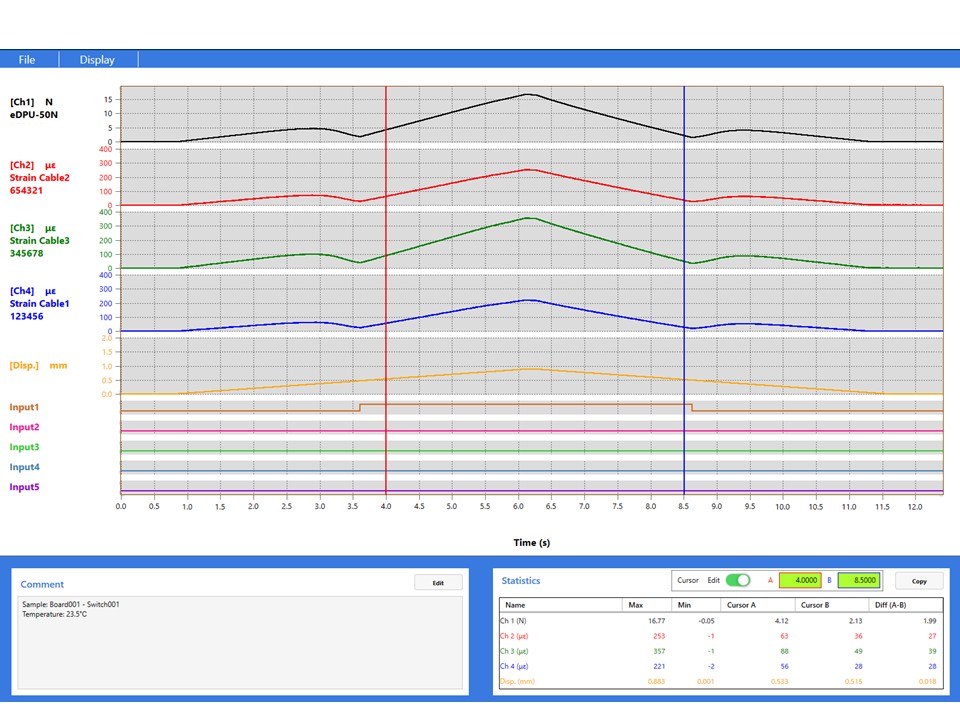Toggle the Ch3 Strain Cable3 channel label
Image resolution: width=960 pixels, height=720 pixels.
pos(40,240)
